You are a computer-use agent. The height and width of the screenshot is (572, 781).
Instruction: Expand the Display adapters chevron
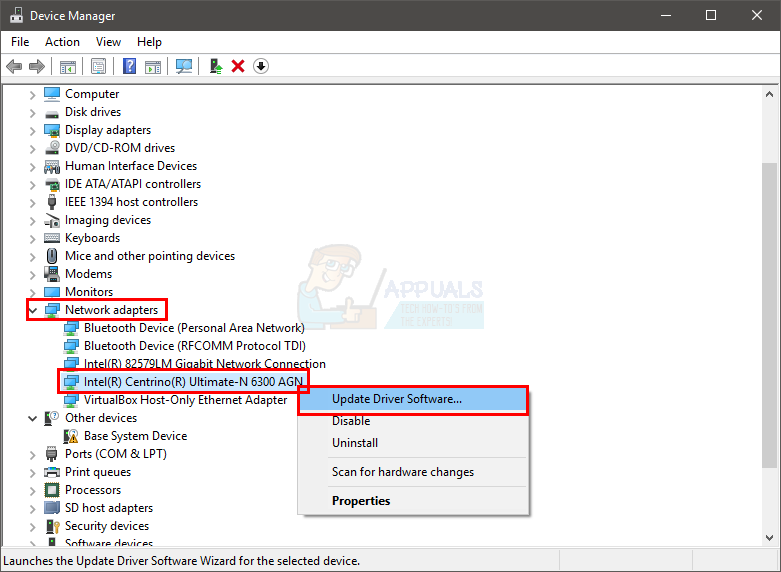[33, 131]
